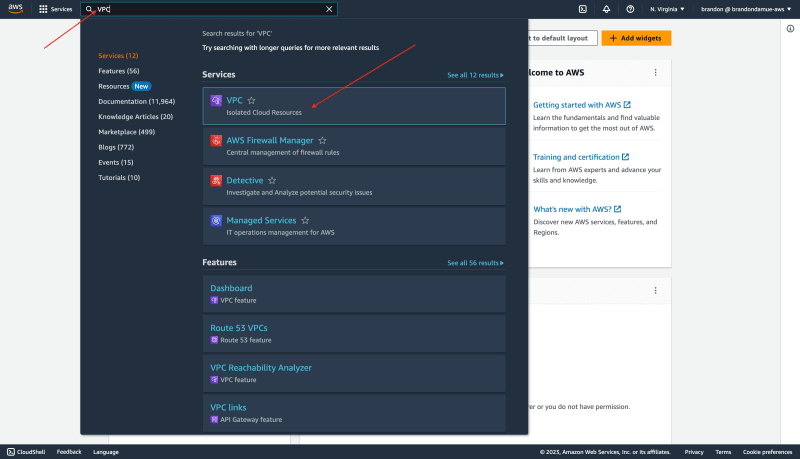This screenshot has width=800, height=459.
Task: Open the info panel icon at right edge
Action: 790,29
